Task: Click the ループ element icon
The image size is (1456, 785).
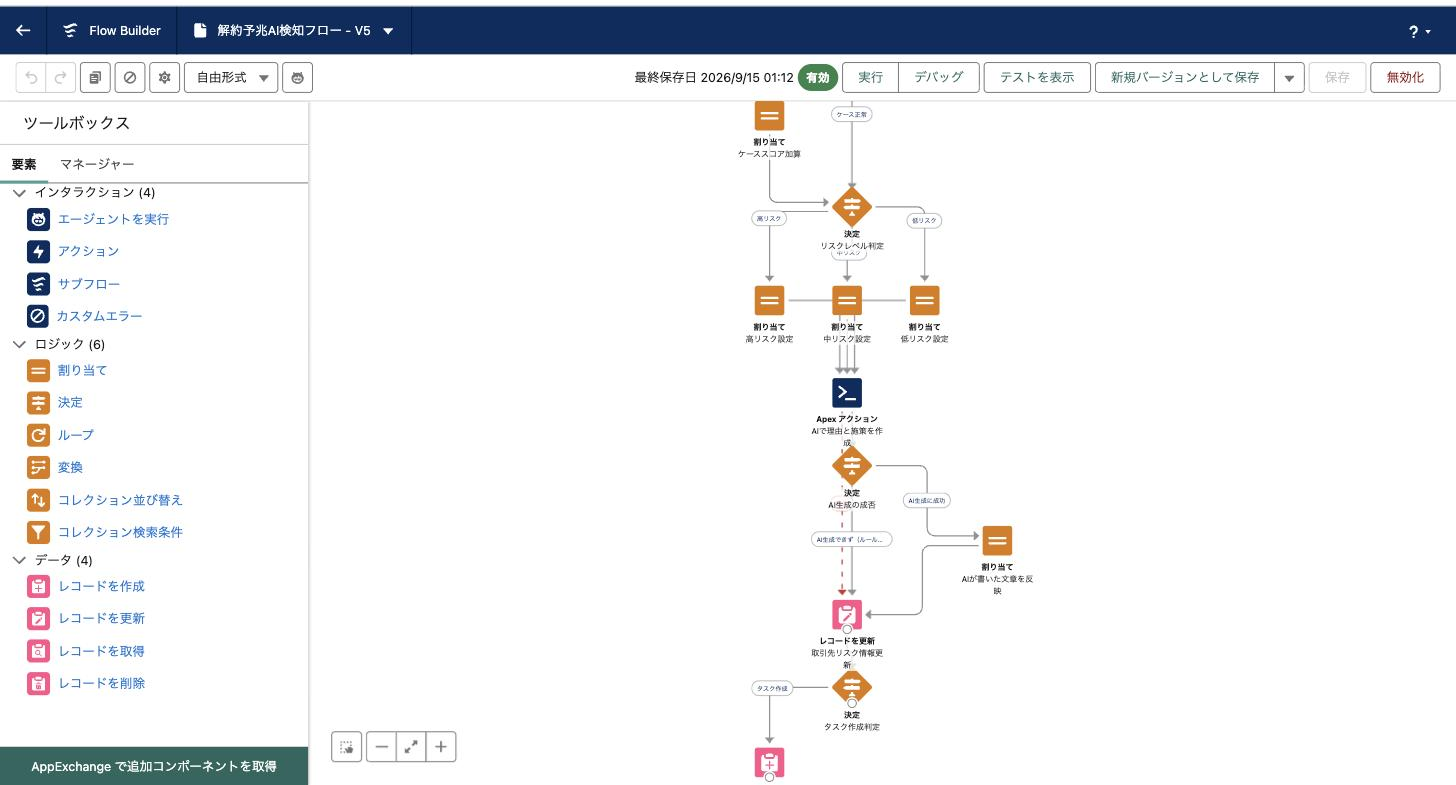Action: point(38,435)
